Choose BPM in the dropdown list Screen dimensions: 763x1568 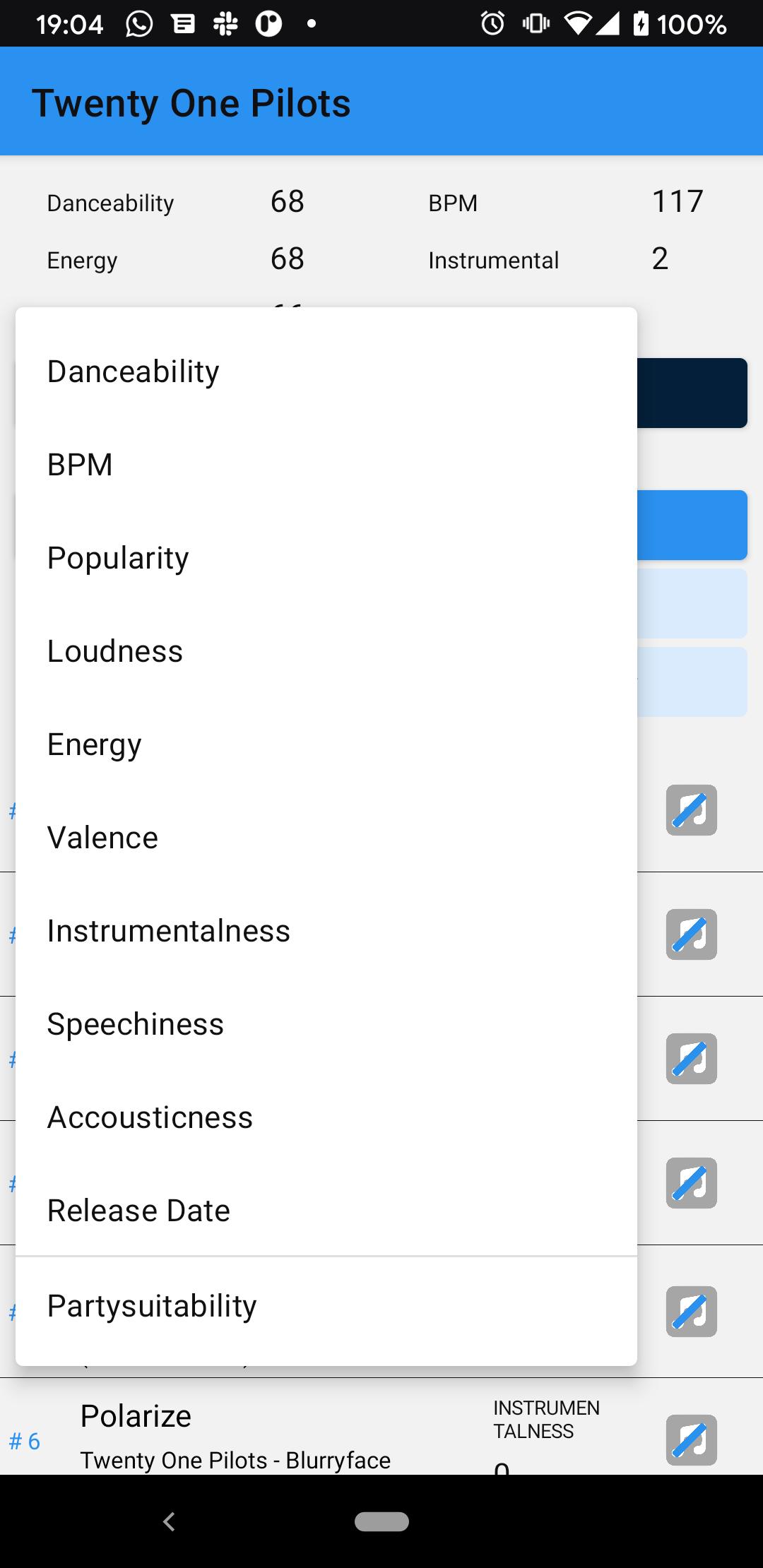click(326, 465)
